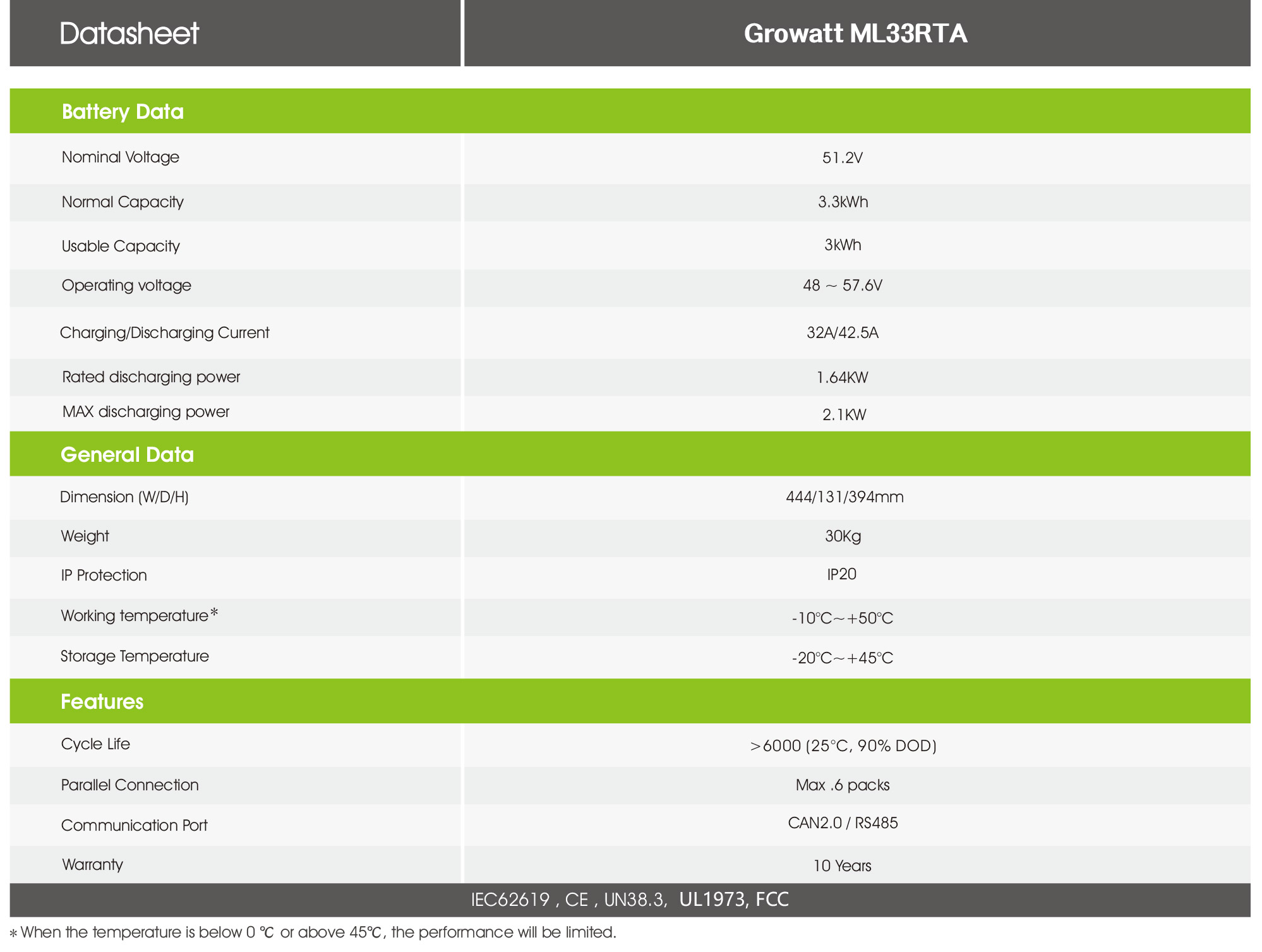Screen dimensions: 1262x952
Task: Click the Cycle Life value >6000
Action: [843, 746]
